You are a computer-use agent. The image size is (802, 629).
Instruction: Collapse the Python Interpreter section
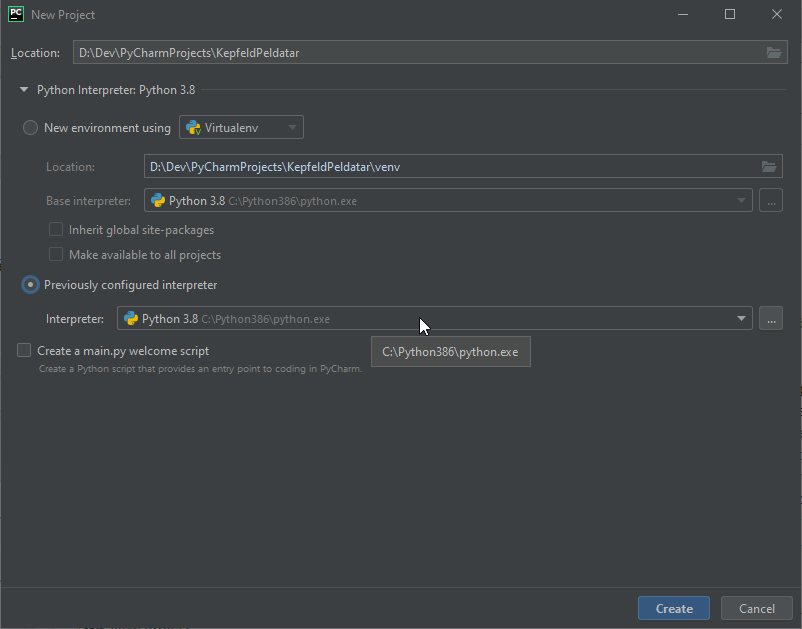click(x=24, y=89)
